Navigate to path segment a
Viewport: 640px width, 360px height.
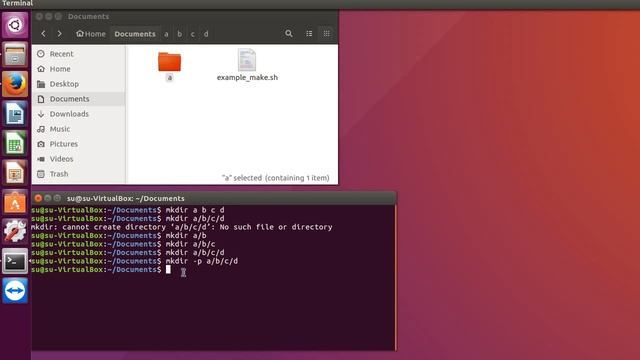pyautogui.click(x=166, y=34)
